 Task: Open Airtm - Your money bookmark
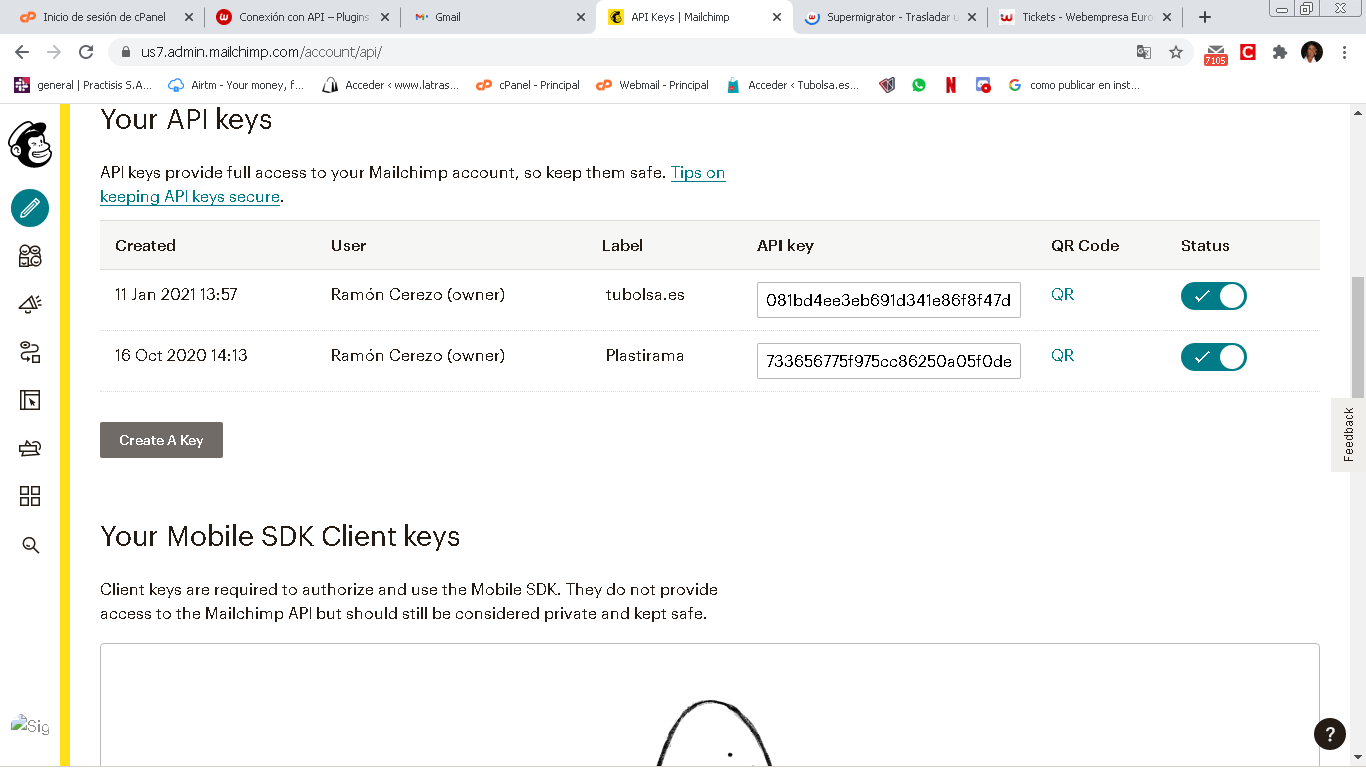[237, 85]
